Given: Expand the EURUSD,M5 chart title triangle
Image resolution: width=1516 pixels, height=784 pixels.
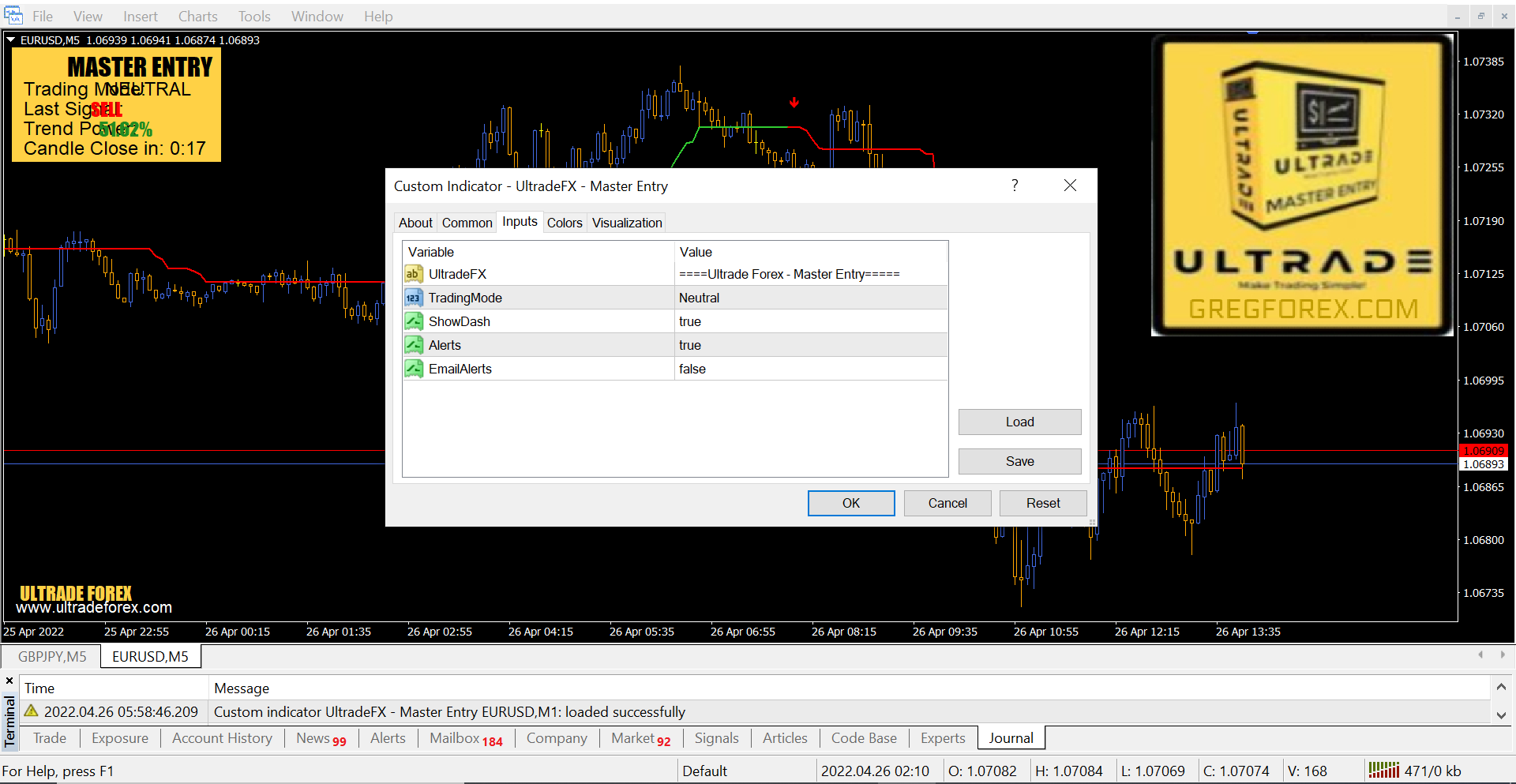Looking at the screenshot, I should click(11, 39).
